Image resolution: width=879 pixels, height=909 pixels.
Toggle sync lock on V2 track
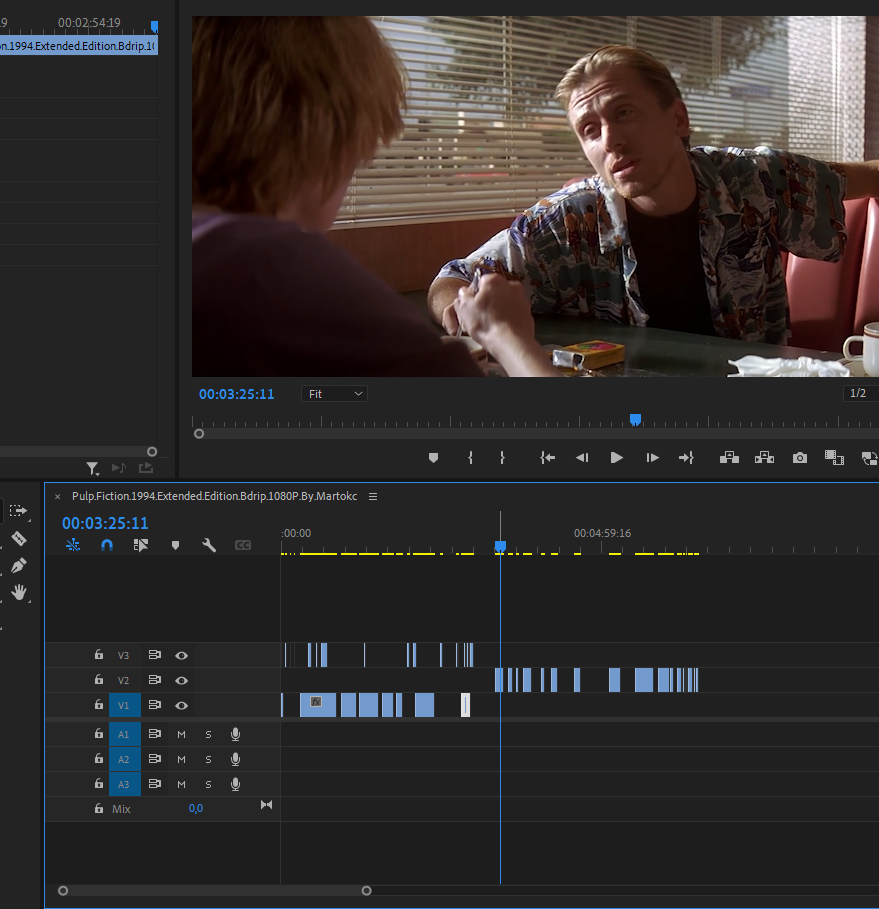pyautogui.click(x=154, y=679)
